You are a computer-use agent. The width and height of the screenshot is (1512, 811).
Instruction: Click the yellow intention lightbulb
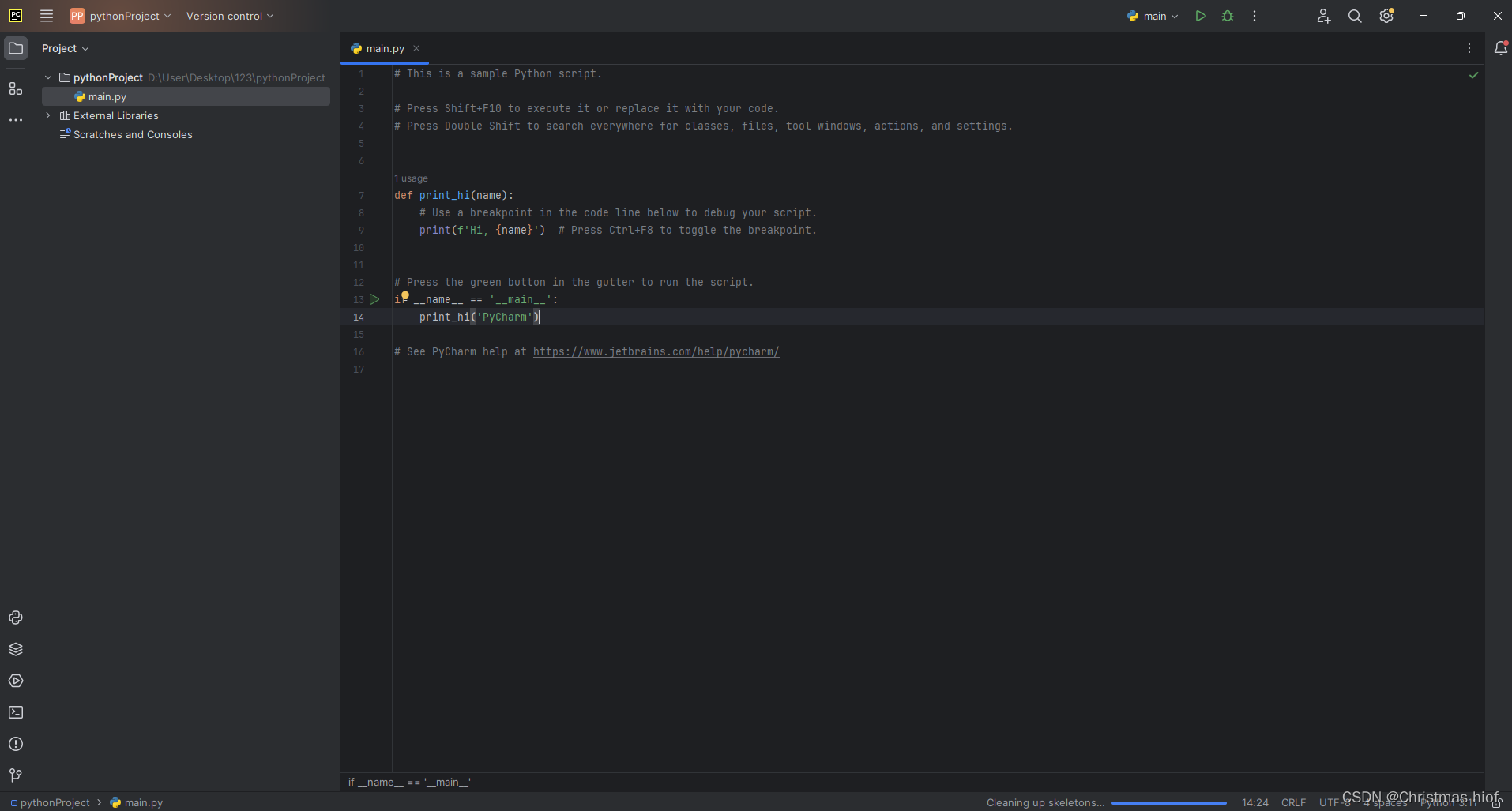click(x=405, y=296)
